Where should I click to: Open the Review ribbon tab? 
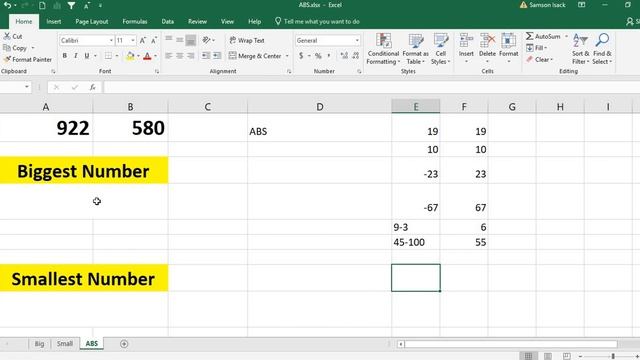coord(197,22)
